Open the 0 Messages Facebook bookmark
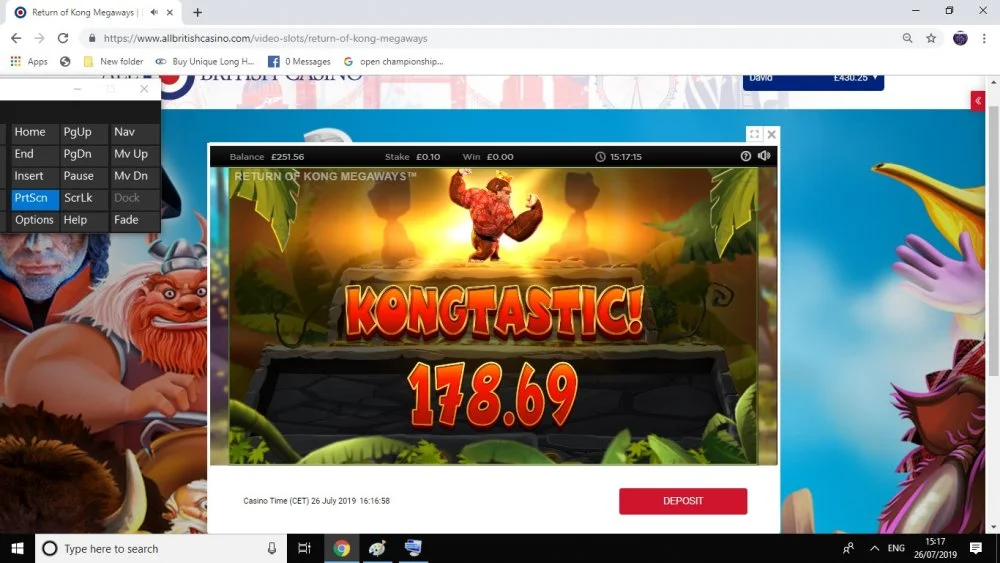This screenshot has width=1000, height=563. (x=299, y=61)
